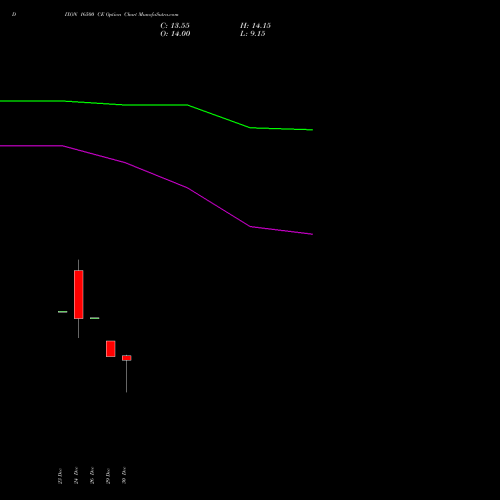Click the 23 Dec date axis label
The height and width of the screenshot is (500, 500).
click(60, 476)
